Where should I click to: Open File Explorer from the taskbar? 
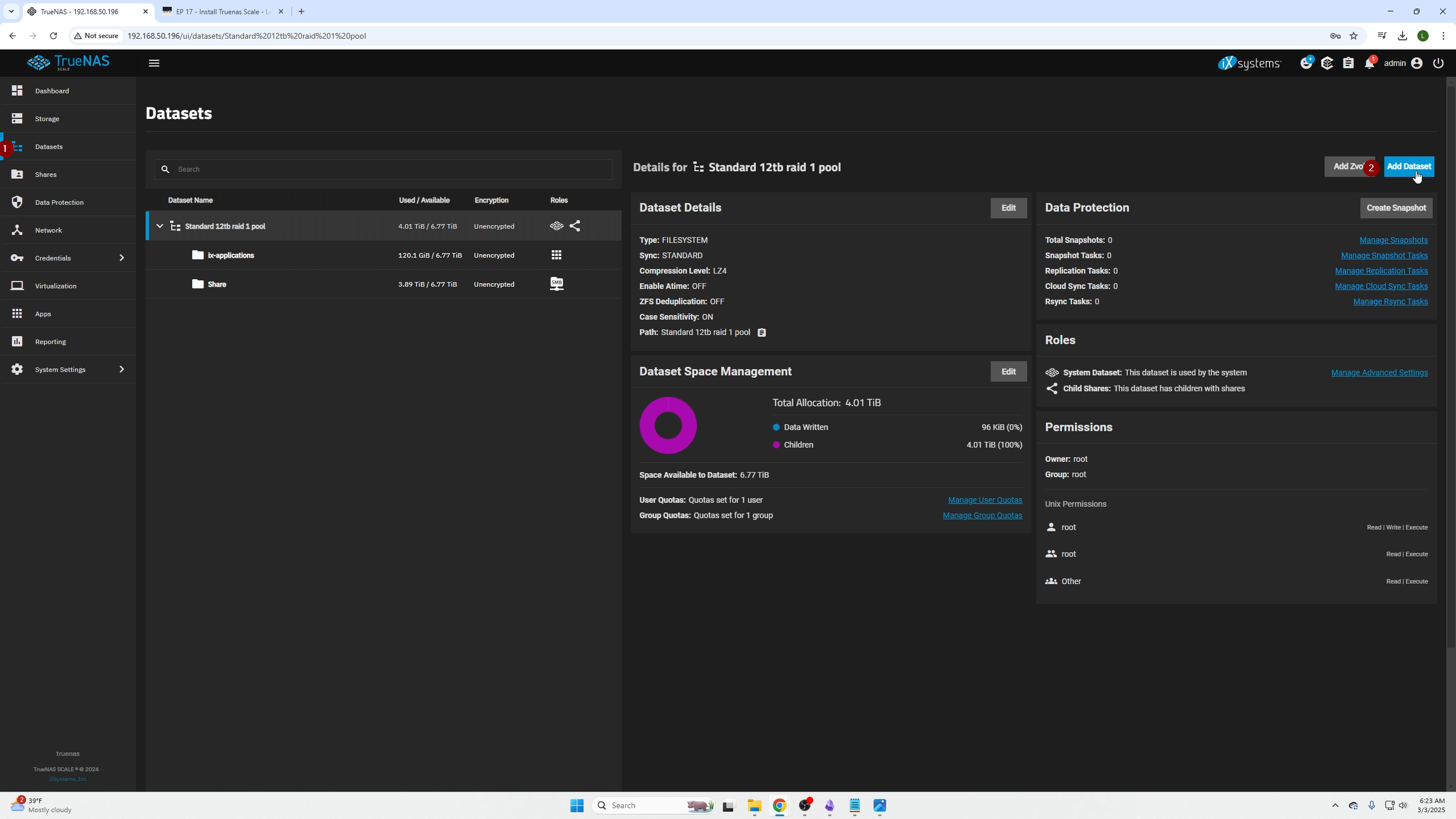(x=754, y=805)
